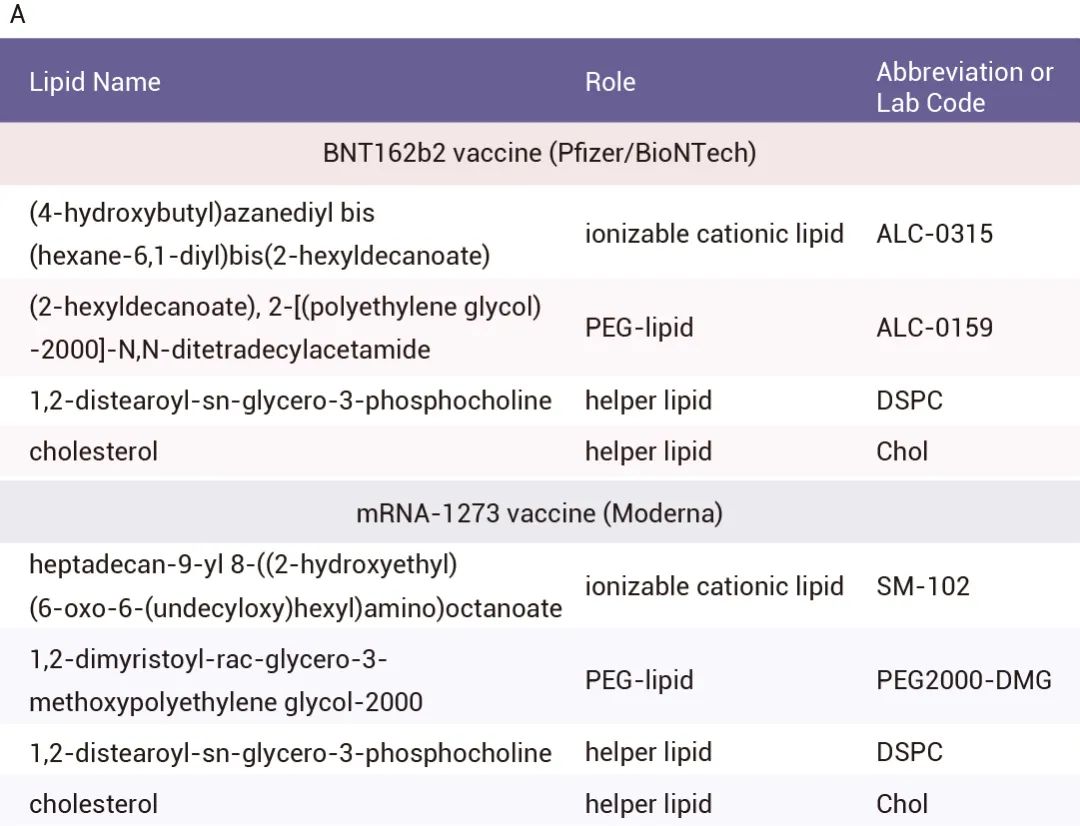Viewport: 1080px width, 826px height.
Task: Click the ionizable cationic lipid role for ALC-0315
Action: 714,234
